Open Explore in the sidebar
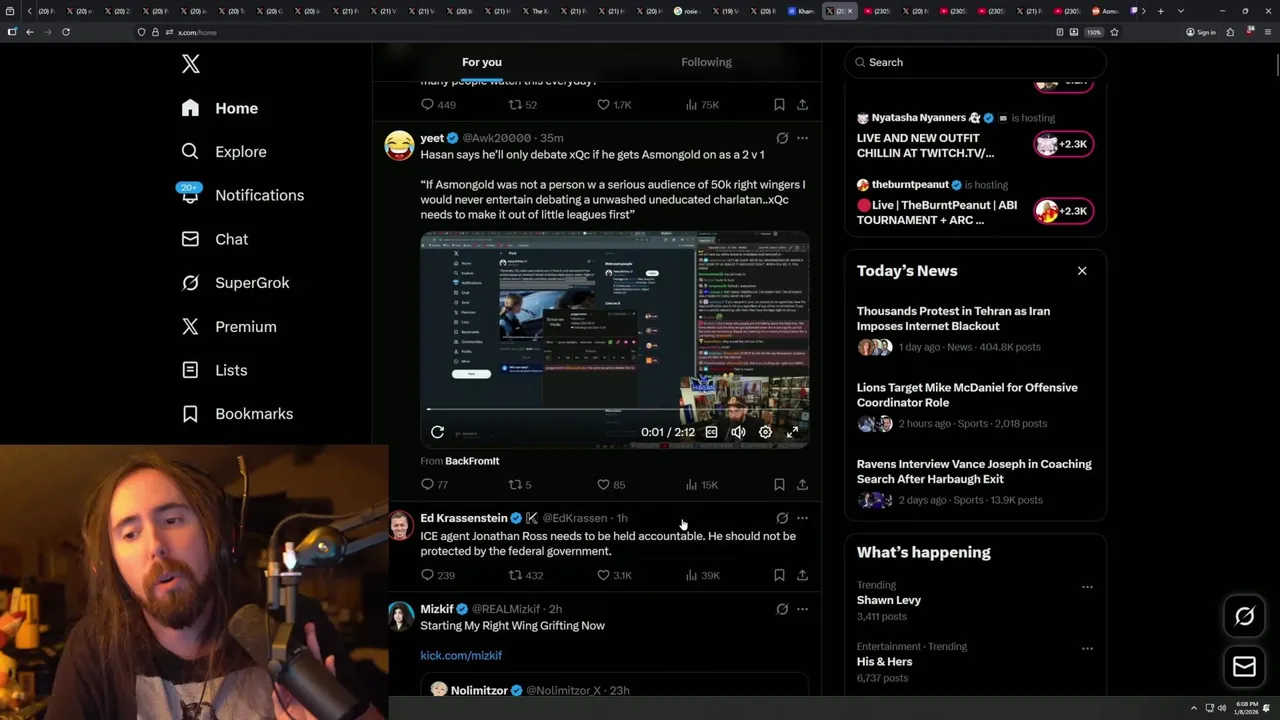Screen dimensions: 1280x720 [x=224, y=152]
